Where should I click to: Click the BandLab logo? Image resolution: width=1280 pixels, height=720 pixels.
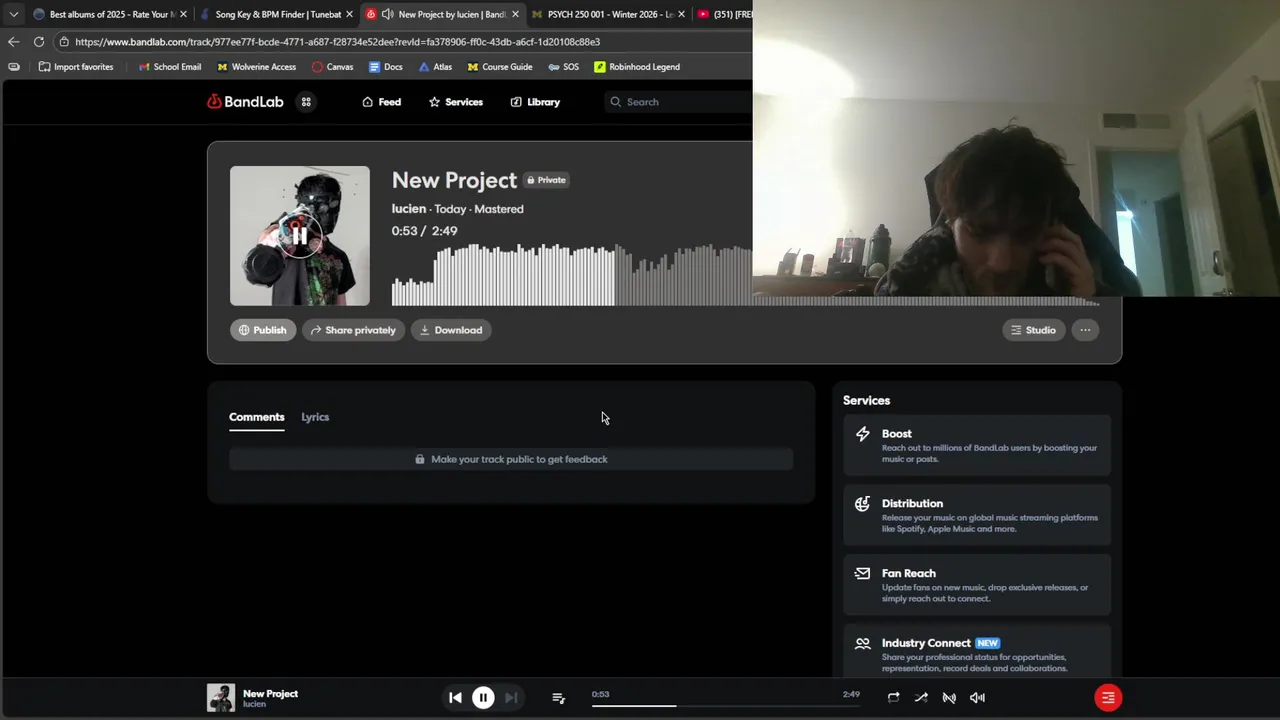[245, 102]
